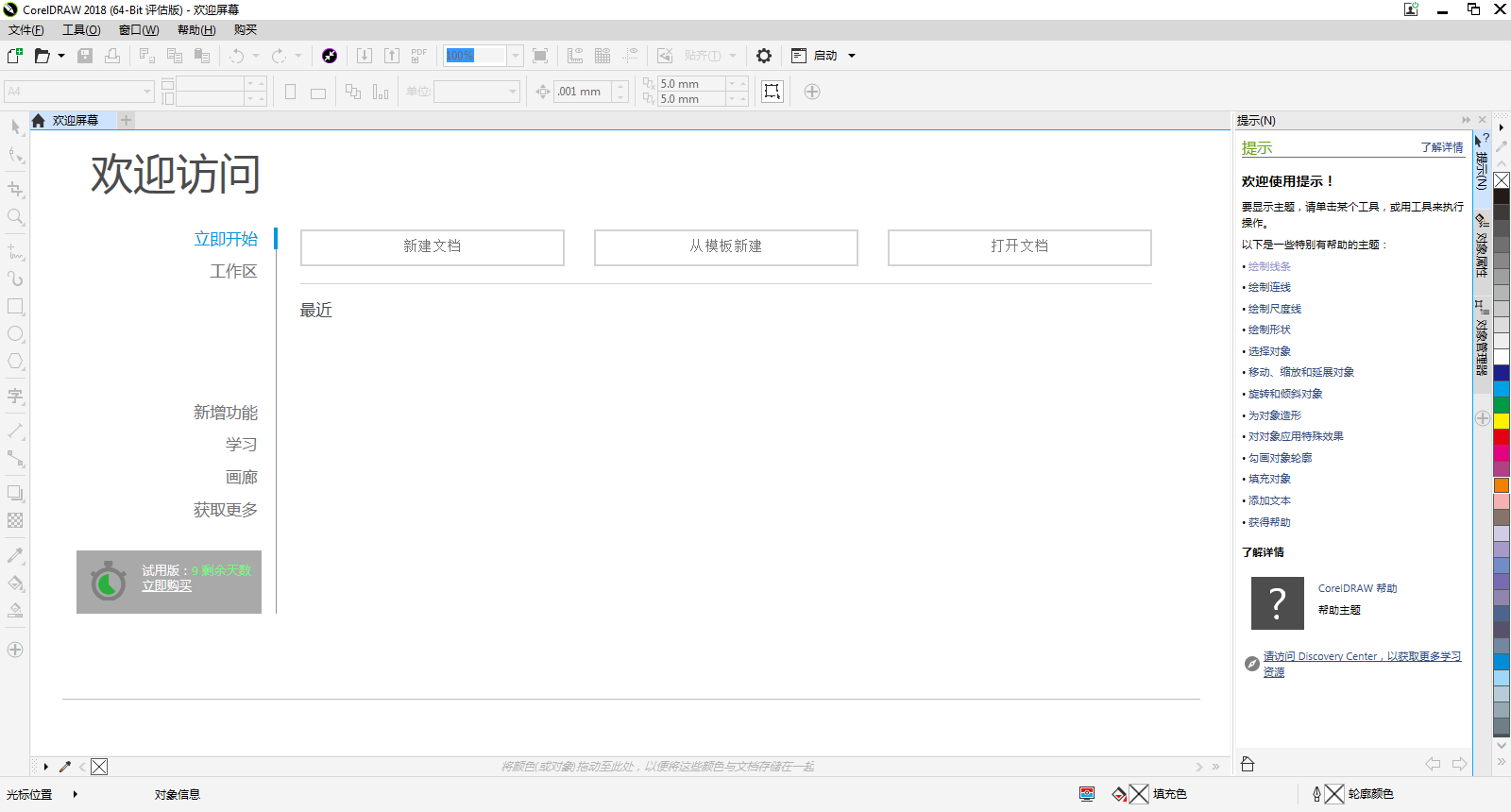Click the Search content round icon
This screenshot has height=812, width=1511.
(x=330, y=56)
